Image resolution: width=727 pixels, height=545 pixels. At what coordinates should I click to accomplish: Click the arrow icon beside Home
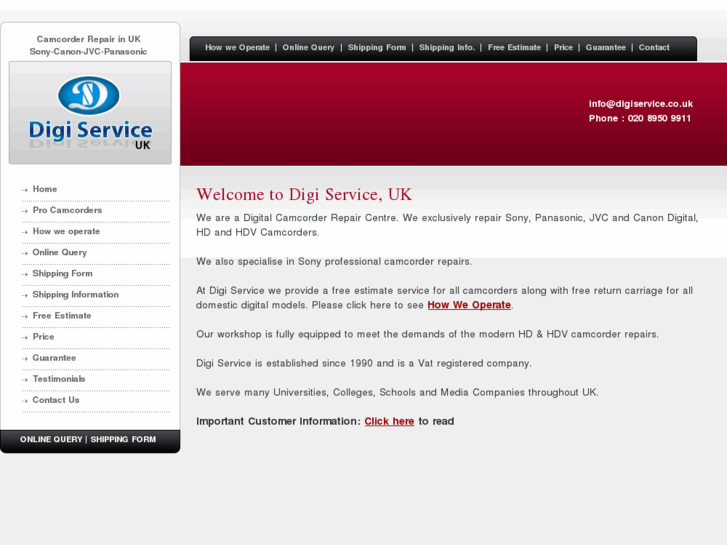25,190
